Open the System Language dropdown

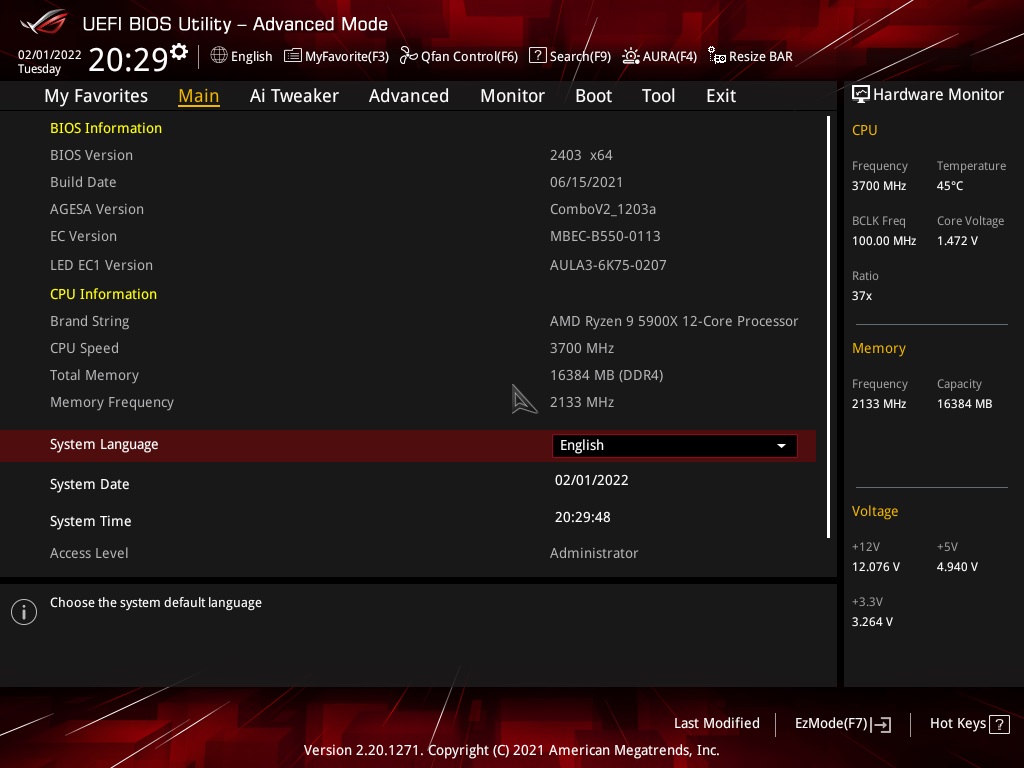[x=673, y=445]
